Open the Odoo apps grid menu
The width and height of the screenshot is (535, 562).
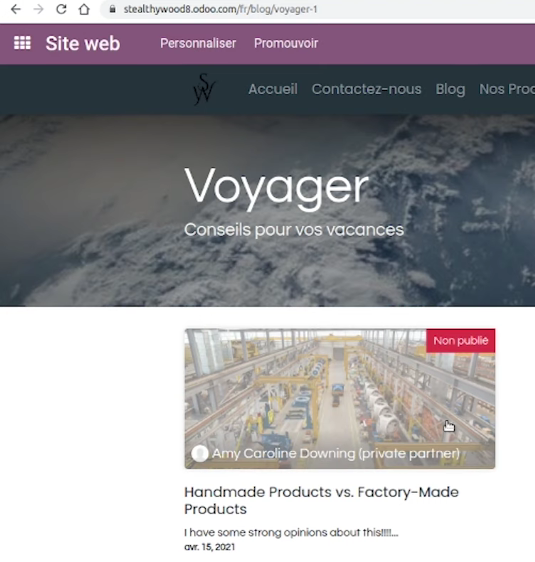pyautogui.click(x=22, y=43)
